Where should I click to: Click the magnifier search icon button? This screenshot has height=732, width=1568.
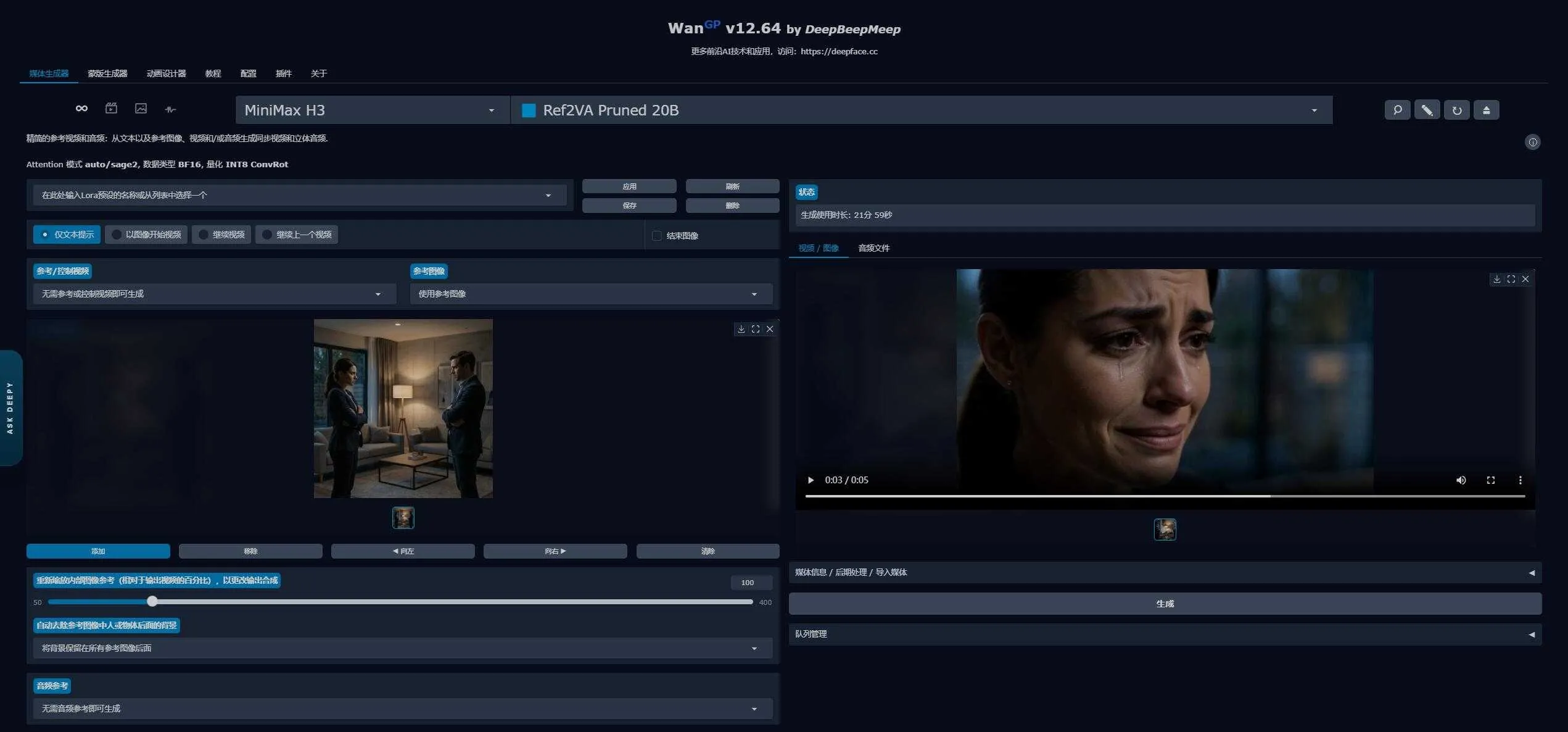(1397, 110)
